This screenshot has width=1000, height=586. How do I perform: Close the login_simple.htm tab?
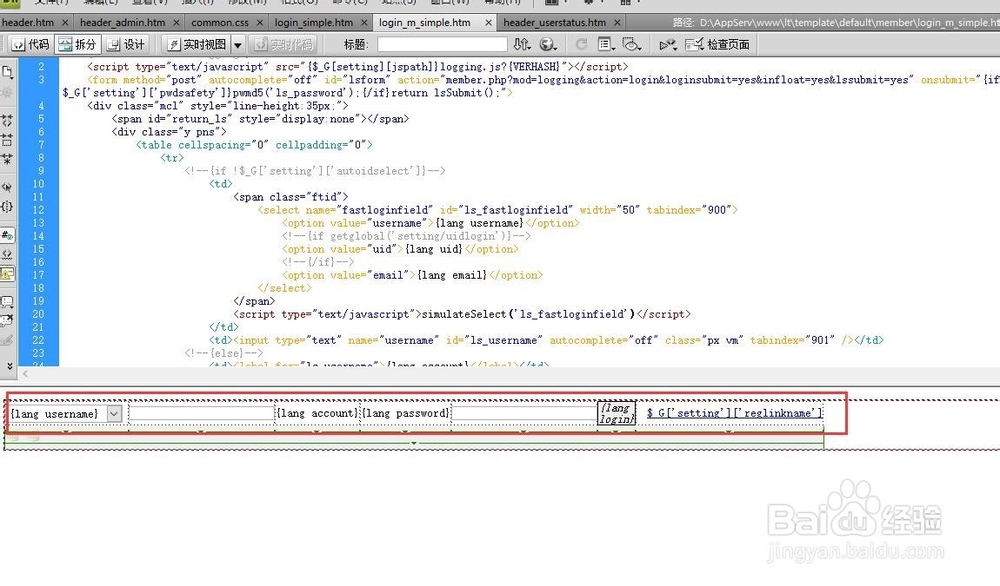364,22
